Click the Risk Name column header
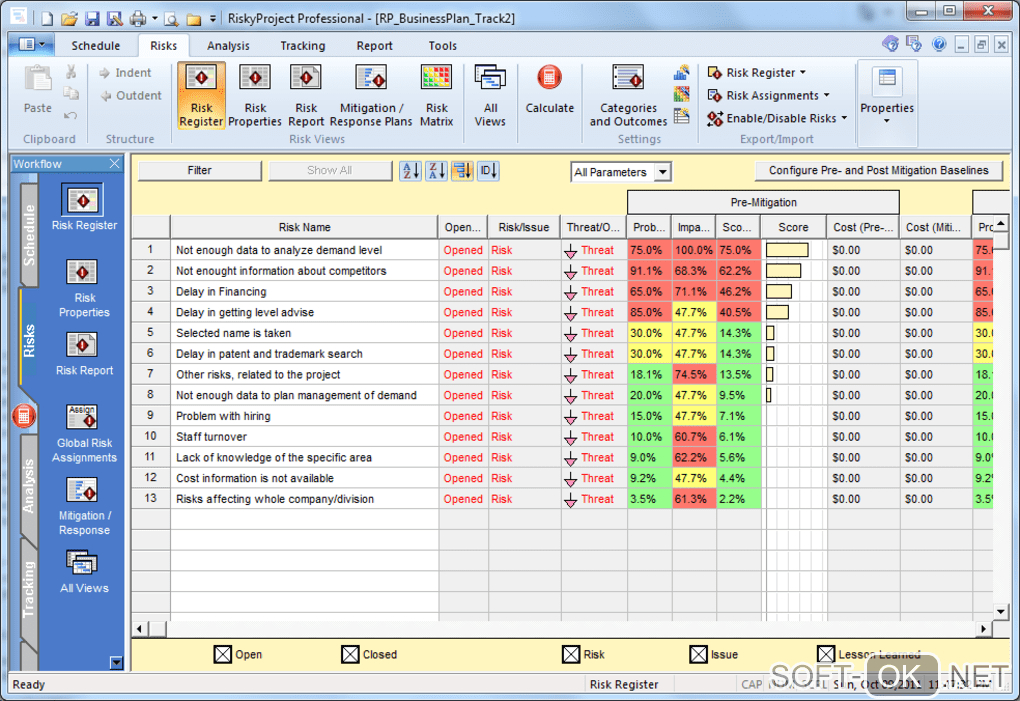Screen dimensions: 1020x701 [304, 227]
